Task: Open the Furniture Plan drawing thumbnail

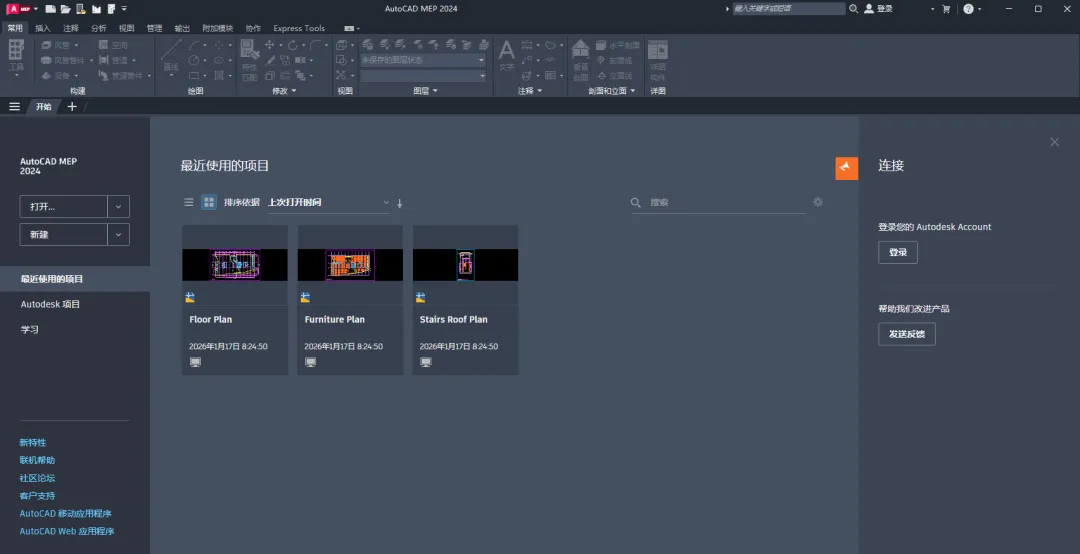Action: tap(350, 265)
